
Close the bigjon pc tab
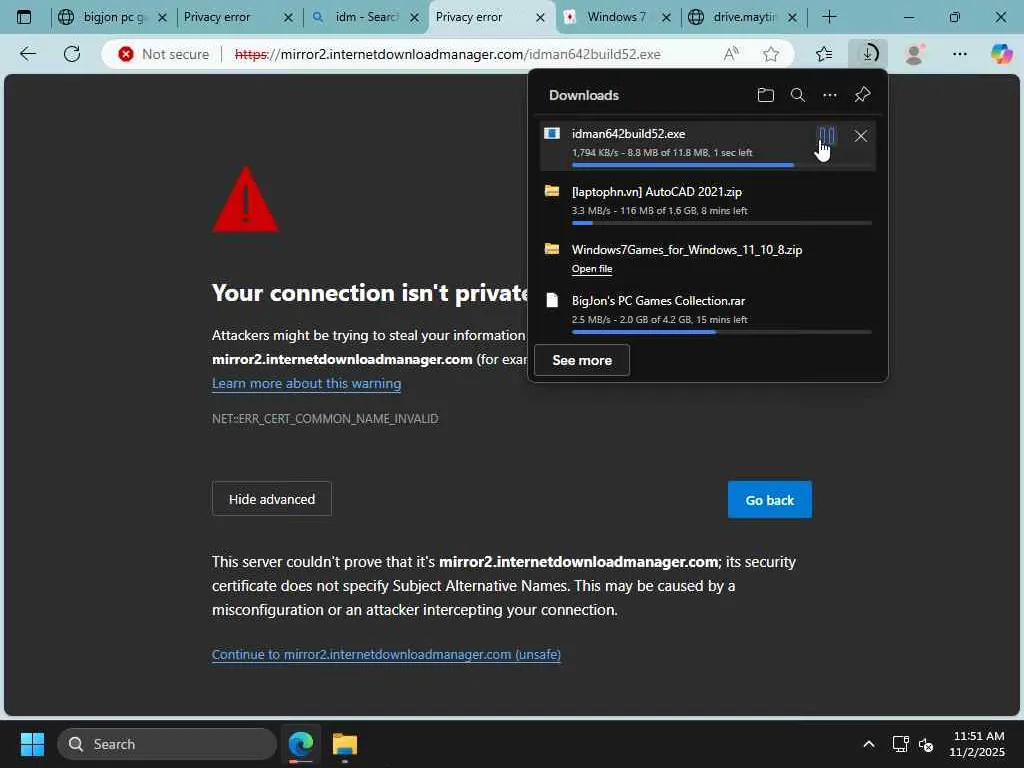point(163,18)
